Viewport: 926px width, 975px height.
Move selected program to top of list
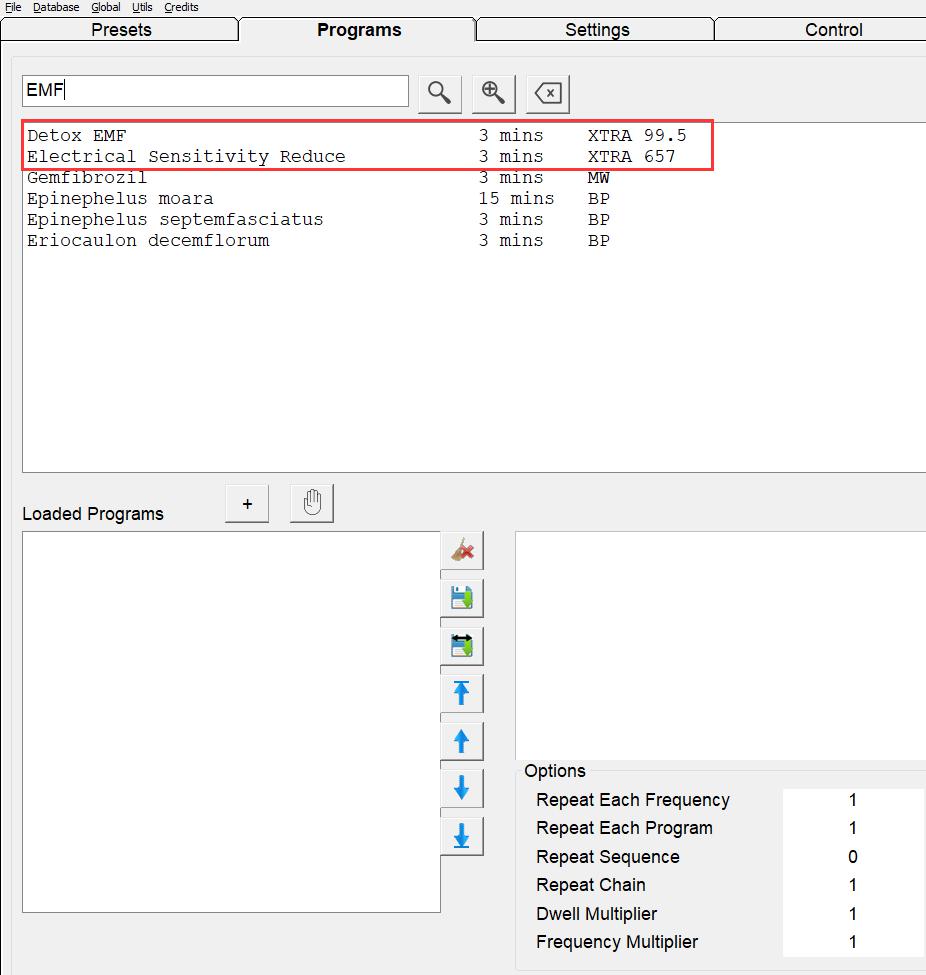(462, 693)
